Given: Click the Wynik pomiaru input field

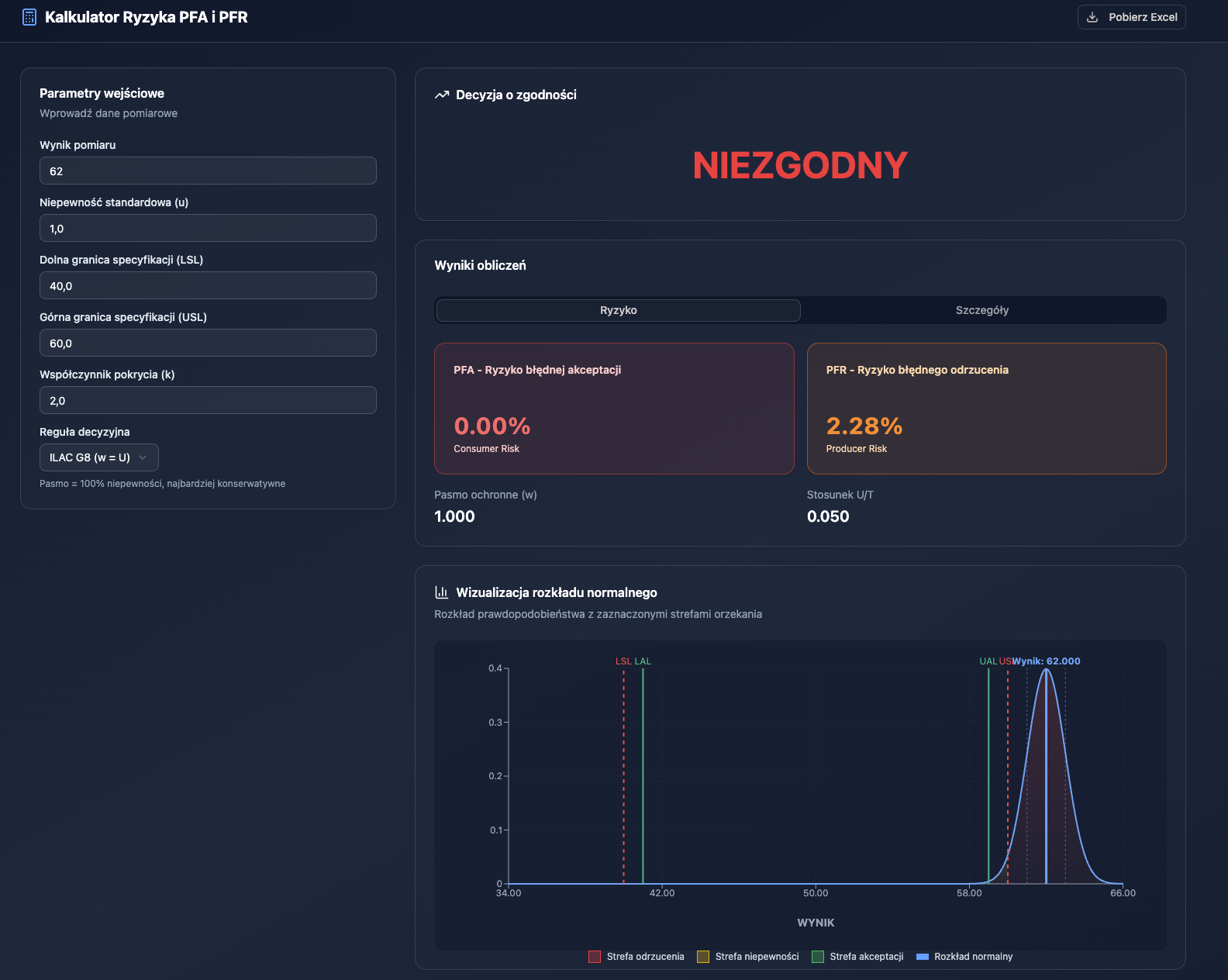Looking at the screenshot, I should point(208,171).
